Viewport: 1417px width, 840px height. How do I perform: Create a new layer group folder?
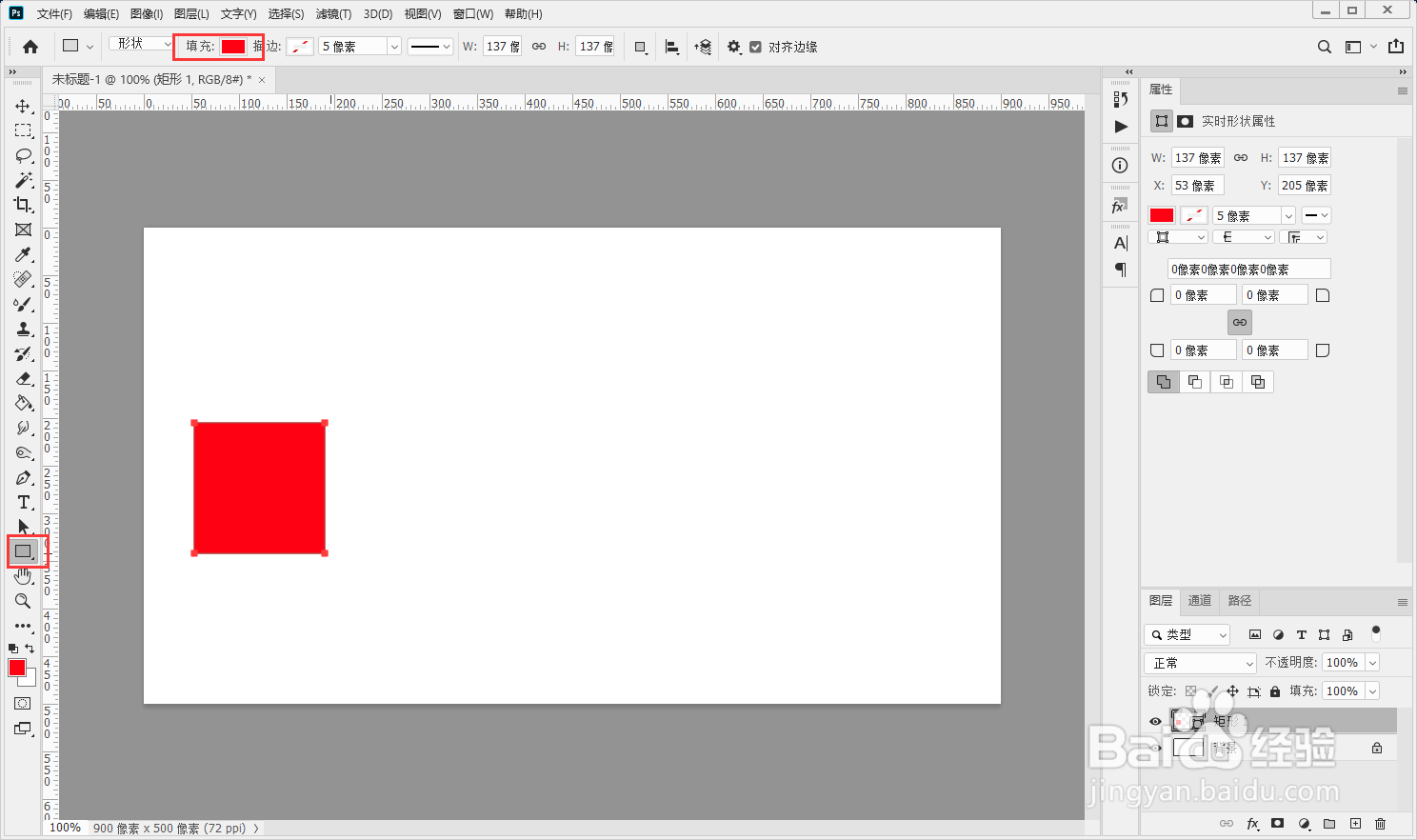[1329, 824]
